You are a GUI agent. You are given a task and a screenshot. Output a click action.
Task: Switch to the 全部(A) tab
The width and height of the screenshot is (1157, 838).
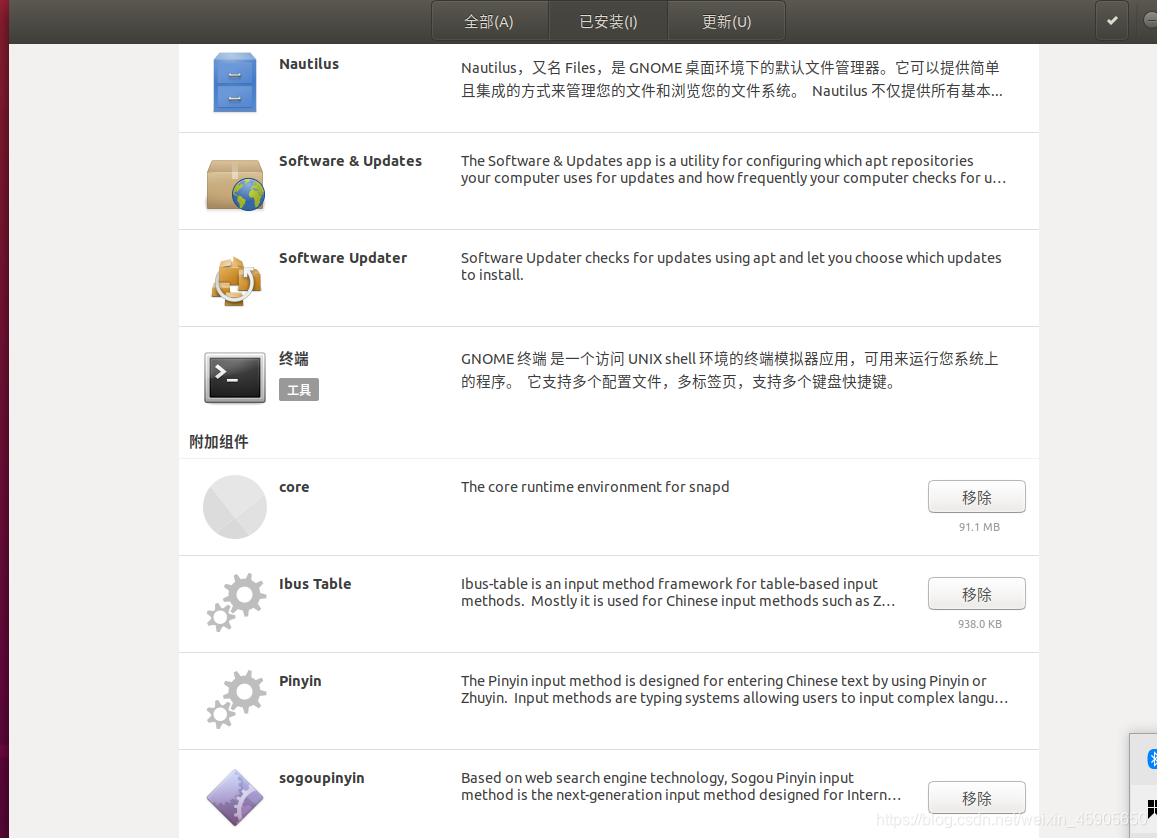click(489, 21)
